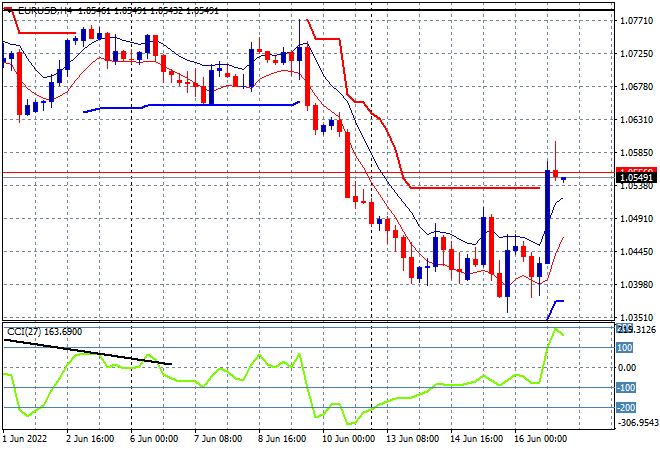Click the CCI -200 level label
Screen dimensions: 660x450
click(x=626, y=407)
